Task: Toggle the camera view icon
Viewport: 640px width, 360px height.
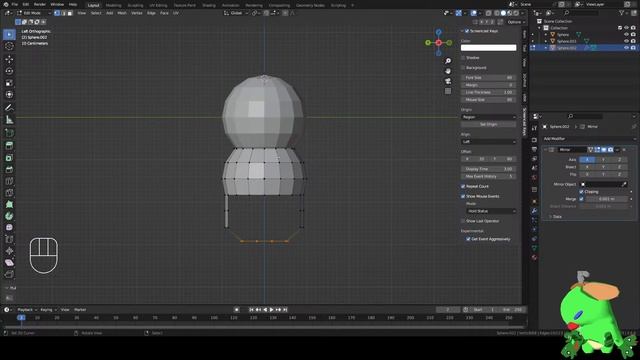Action: [448, 81]
